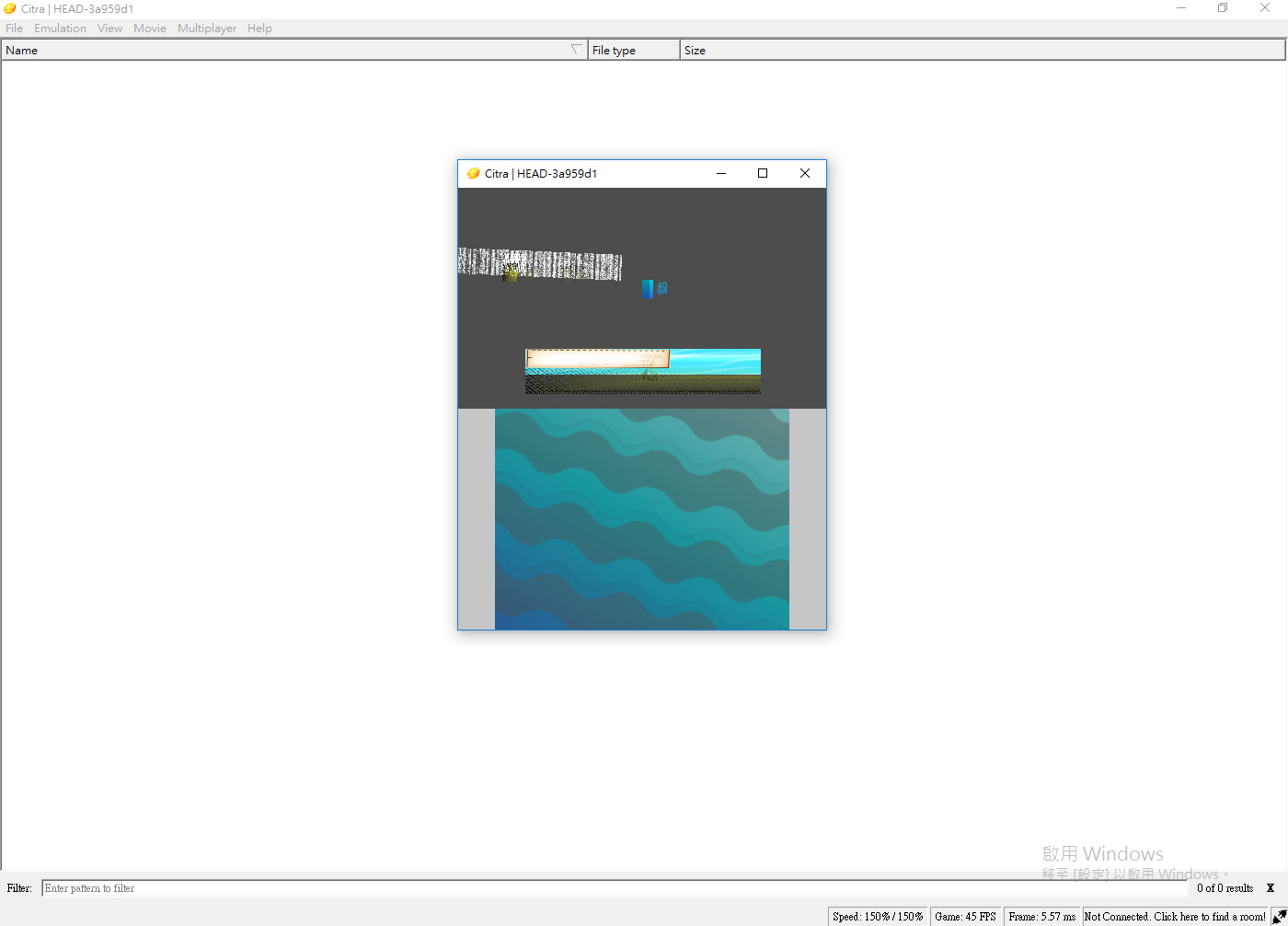
Task: Close the Citra render window
Action: coord(805,173)
